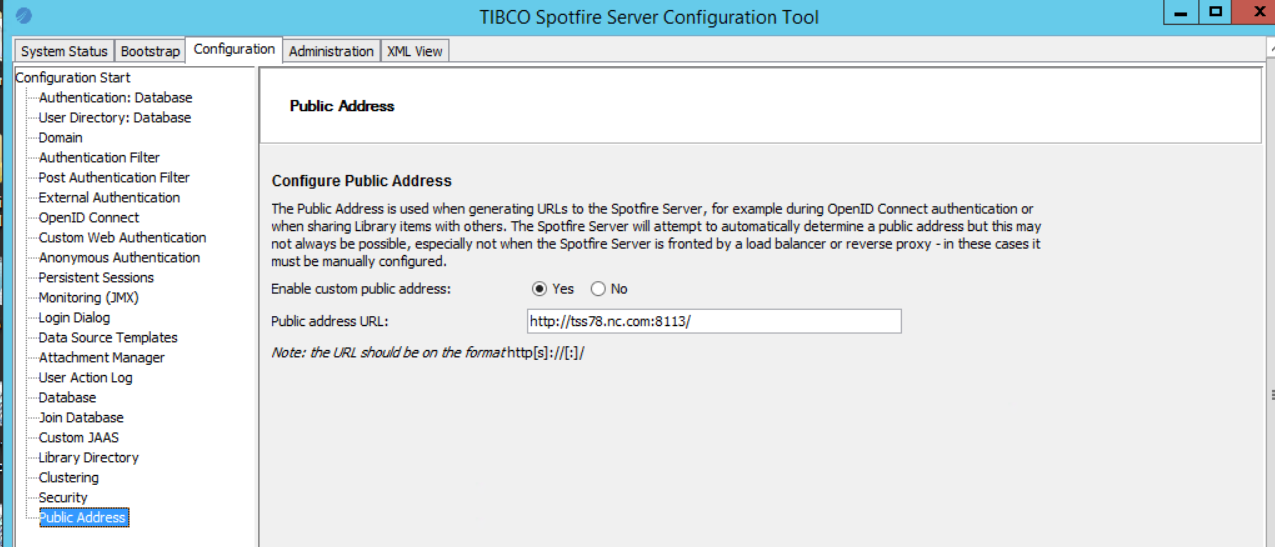Go to the Administration tab
1275x547 pixels.
(331, 51)
